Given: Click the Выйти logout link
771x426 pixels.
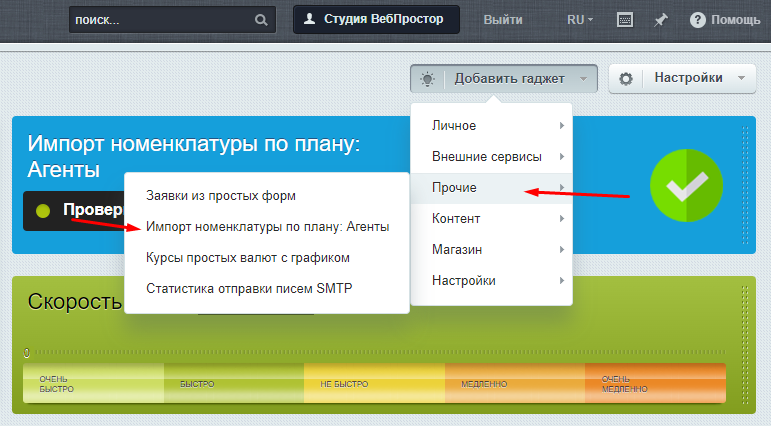Looking at the screenshot, I should tap(503, 20).
